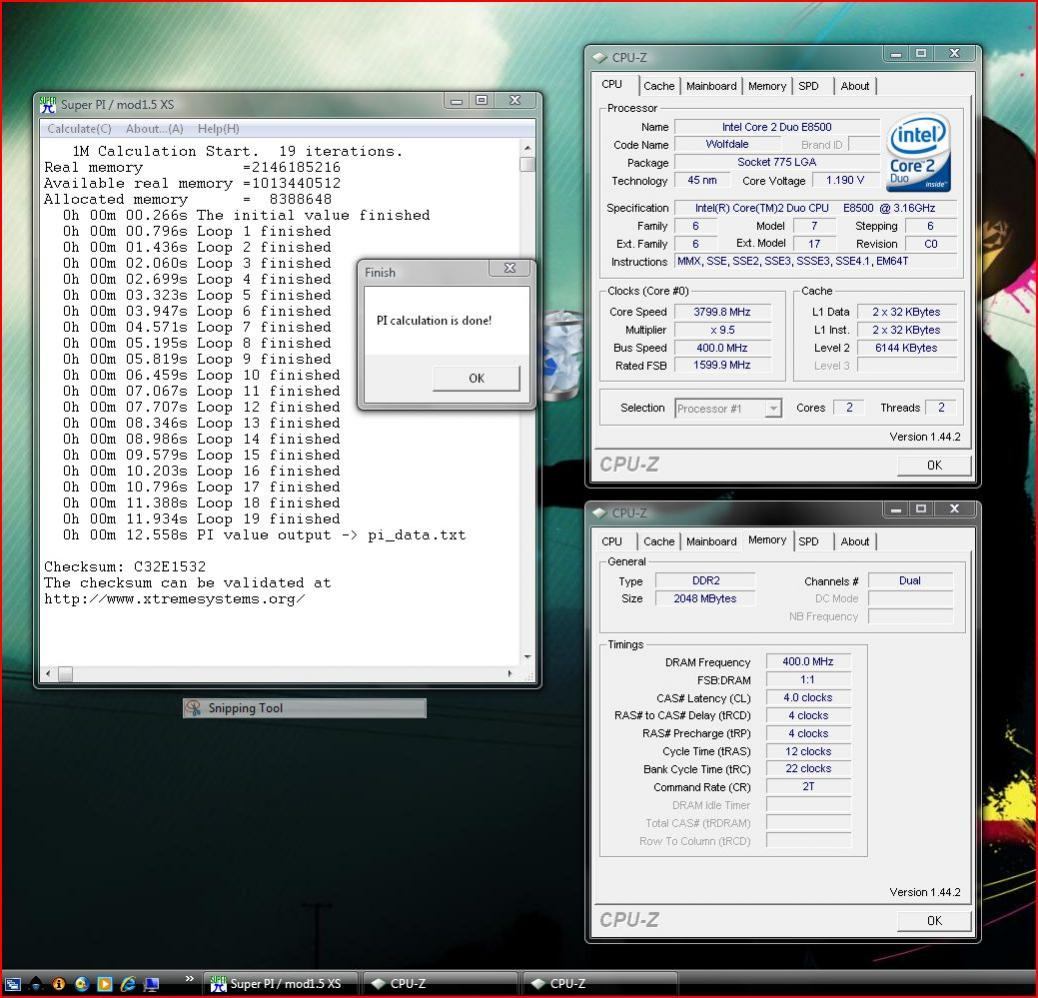Click the vertical scrollbar thumb in Super PI
1038x998 pixels.
tap(527, 164)
